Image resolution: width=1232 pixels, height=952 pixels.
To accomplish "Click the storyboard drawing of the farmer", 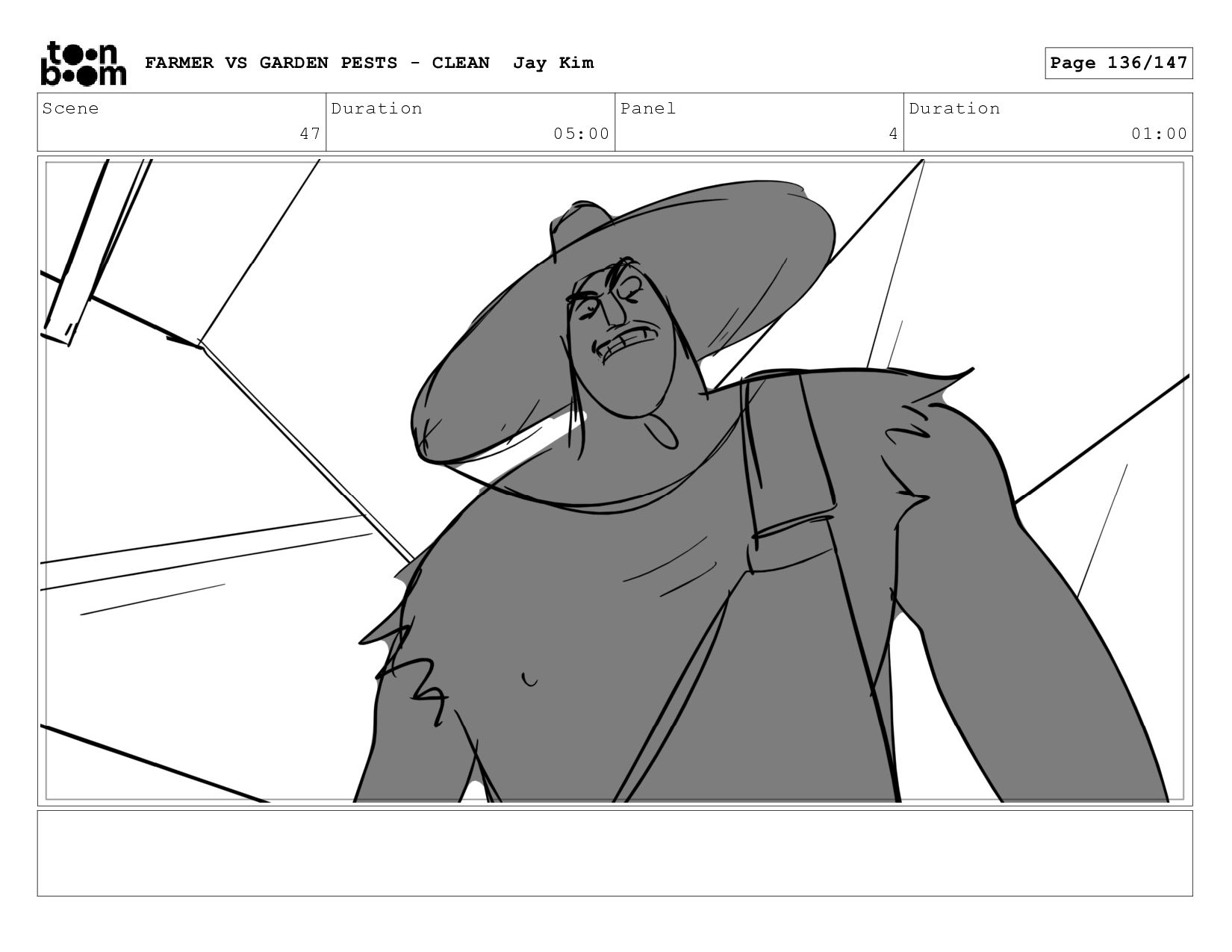I will pyautogui.click(x=615, y=481).
